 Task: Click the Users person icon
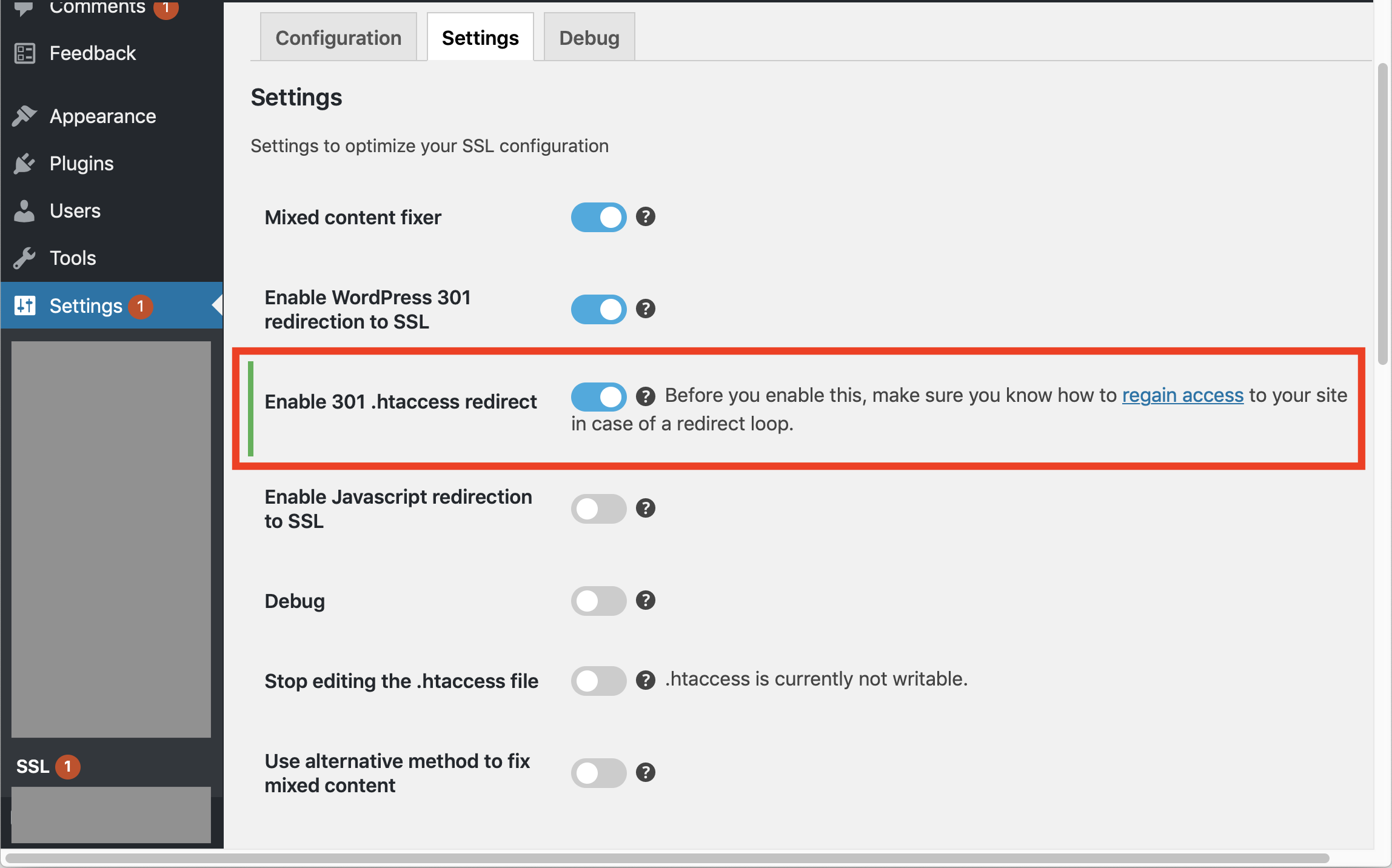[x=24, y=211]
